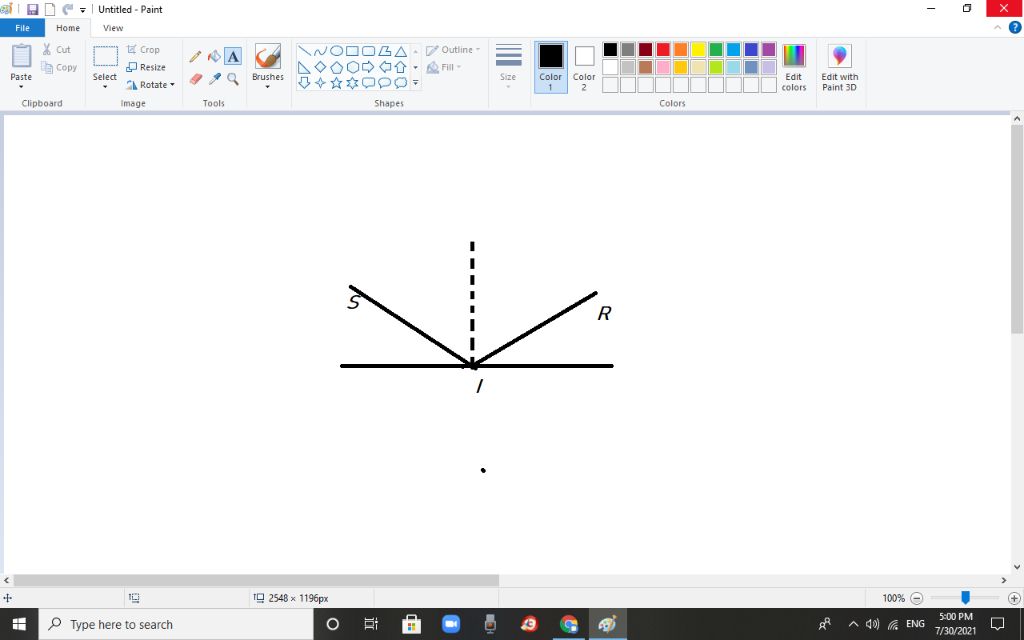Viewport: 1024px width, 640px height.
Task: Choose the Right arrow shape
Action: point(368,67)
